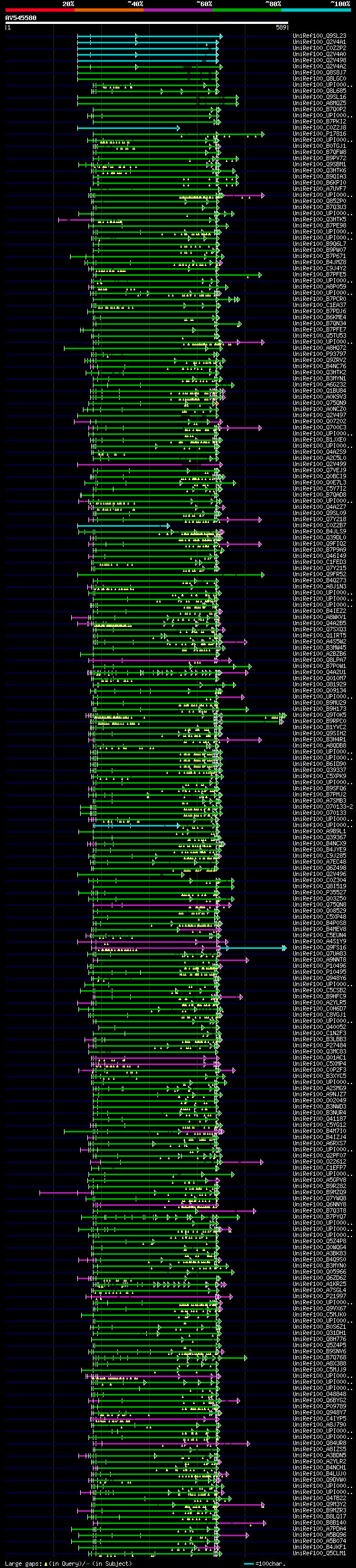Select hit label UniRef100_Q1IRT5
Screen dimensions: 356x1568
point(319,635)
